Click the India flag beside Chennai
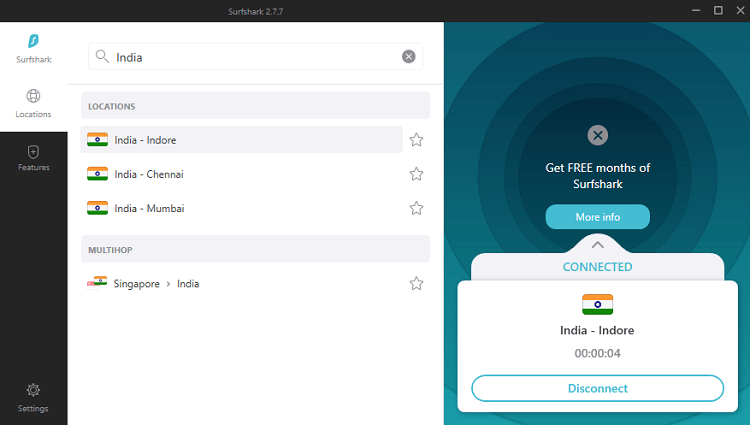This screenshot has width=750, height=425. coord(97,174)
